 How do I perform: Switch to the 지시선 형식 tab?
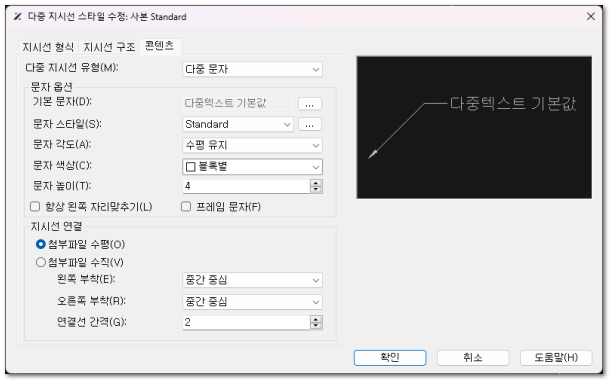[48, 47]
